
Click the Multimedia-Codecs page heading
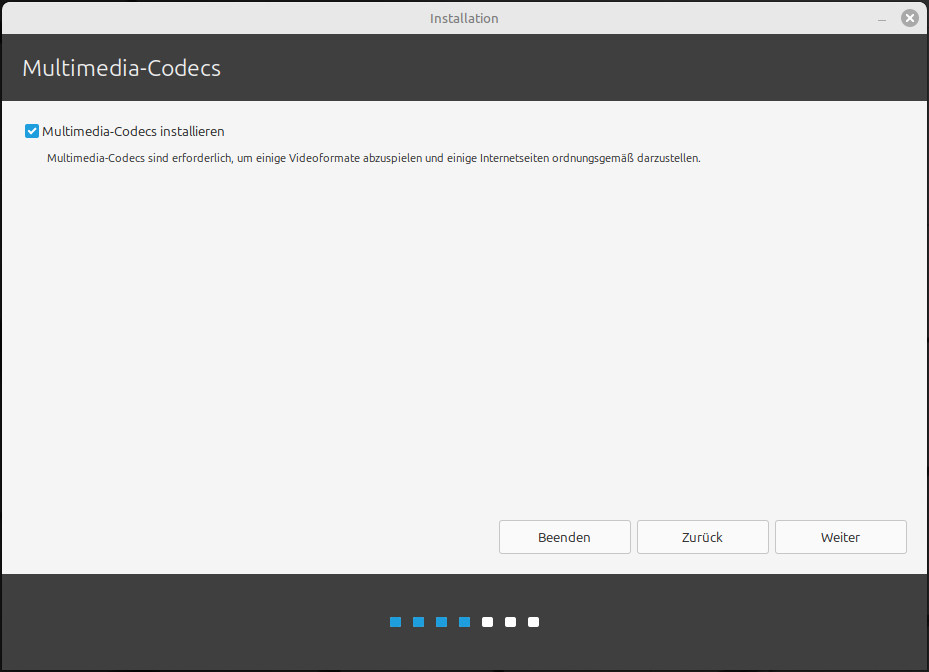[x=121, y=68]
